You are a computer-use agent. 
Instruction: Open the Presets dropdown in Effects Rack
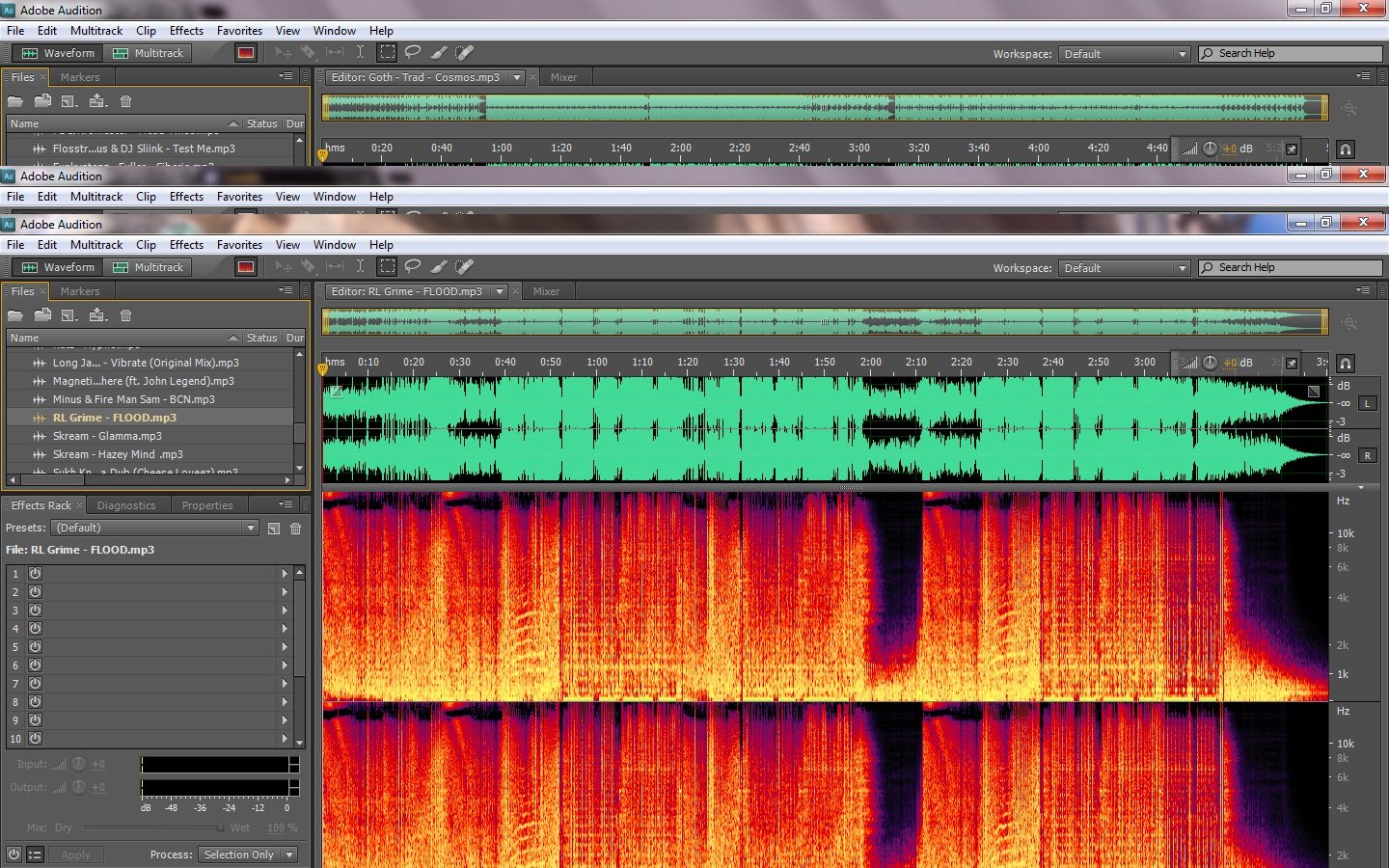click(156, 529)
